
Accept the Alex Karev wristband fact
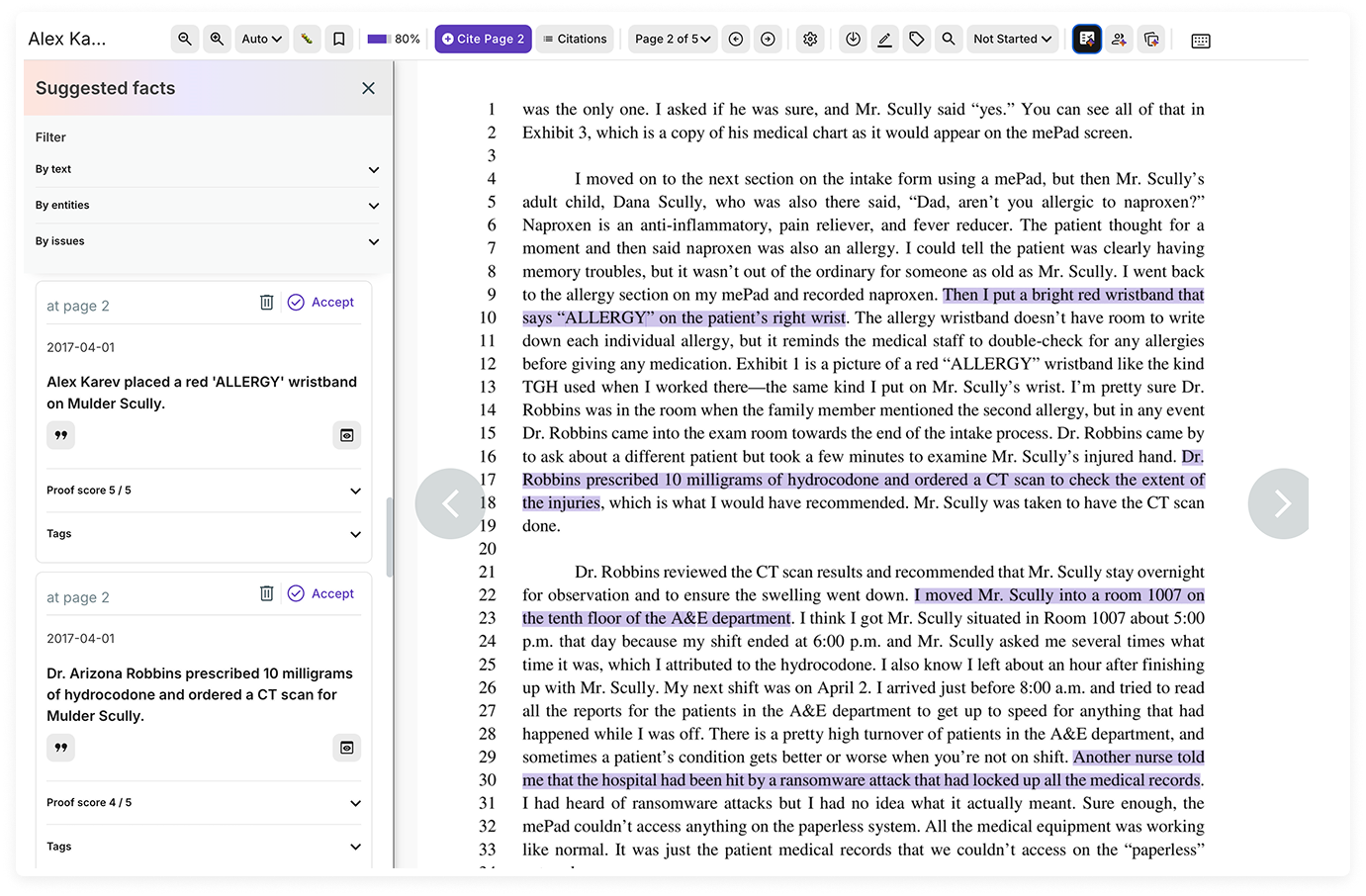click(320, 303)
